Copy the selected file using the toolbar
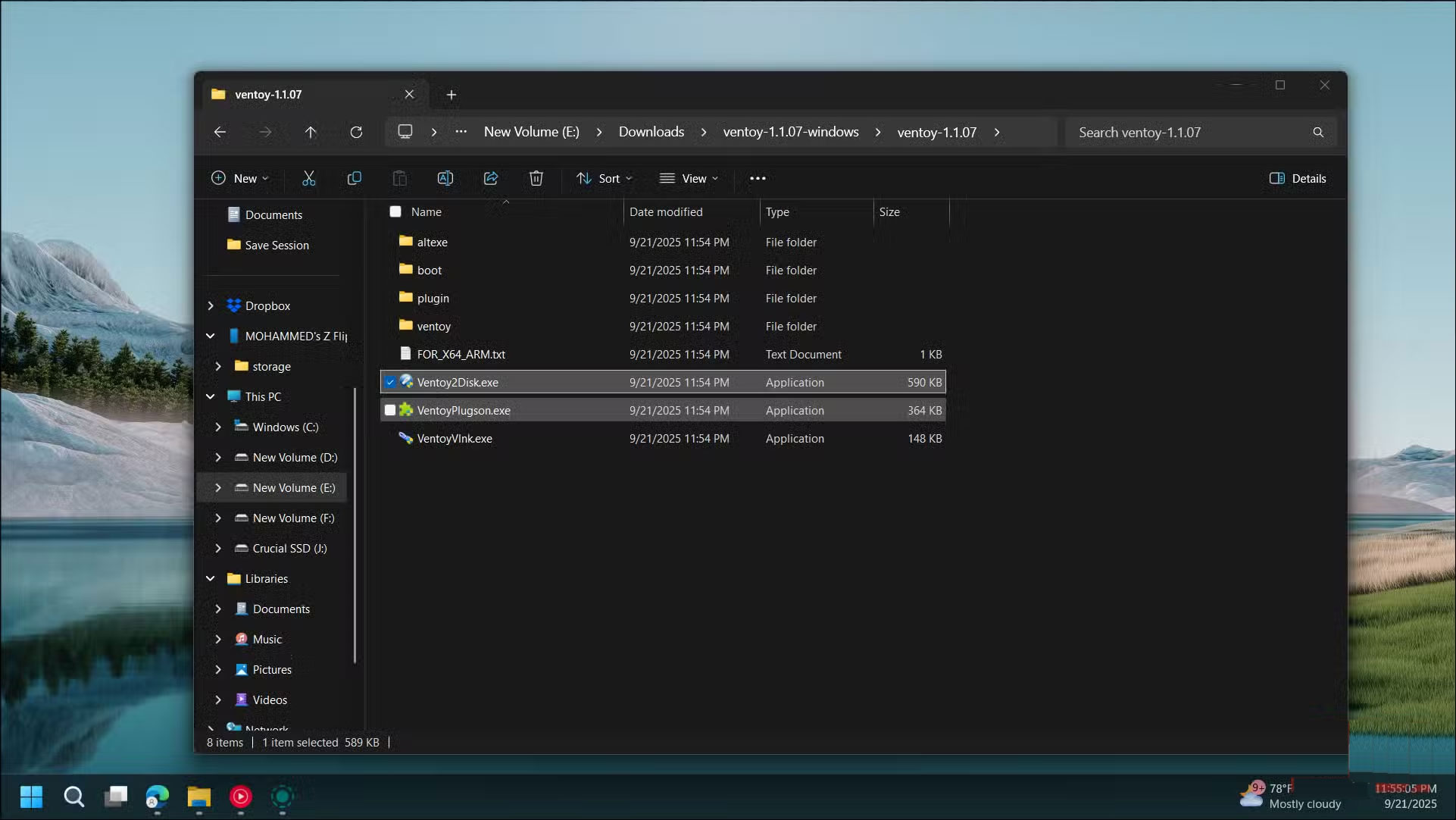Screen dimensions: 1456x820 point(354,178)
